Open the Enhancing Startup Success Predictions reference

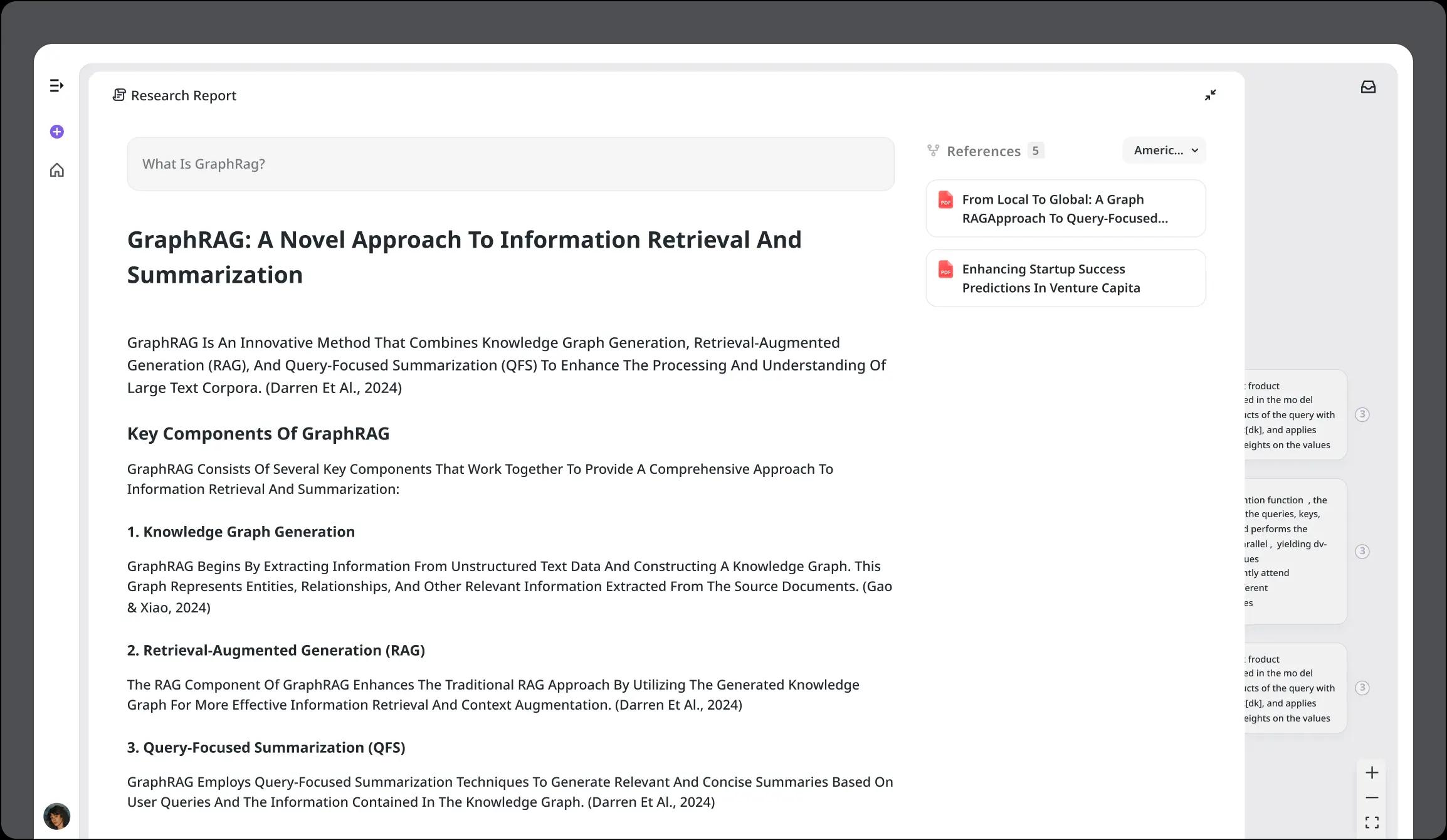[x=1066, y=278]
